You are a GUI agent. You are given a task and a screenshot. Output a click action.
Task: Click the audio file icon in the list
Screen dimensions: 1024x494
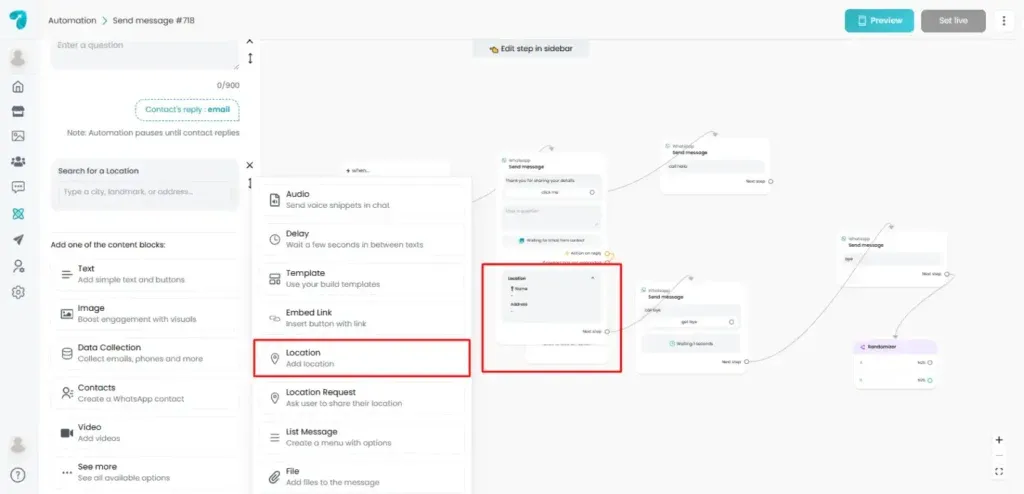pos(275,200)
